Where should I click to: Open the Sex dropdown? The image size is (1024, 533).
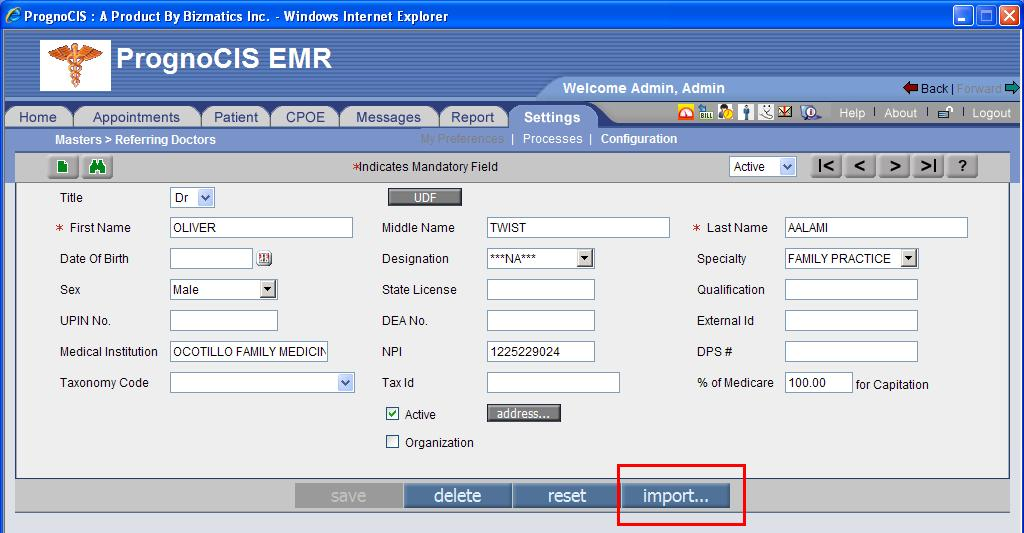tap(223, 289)
